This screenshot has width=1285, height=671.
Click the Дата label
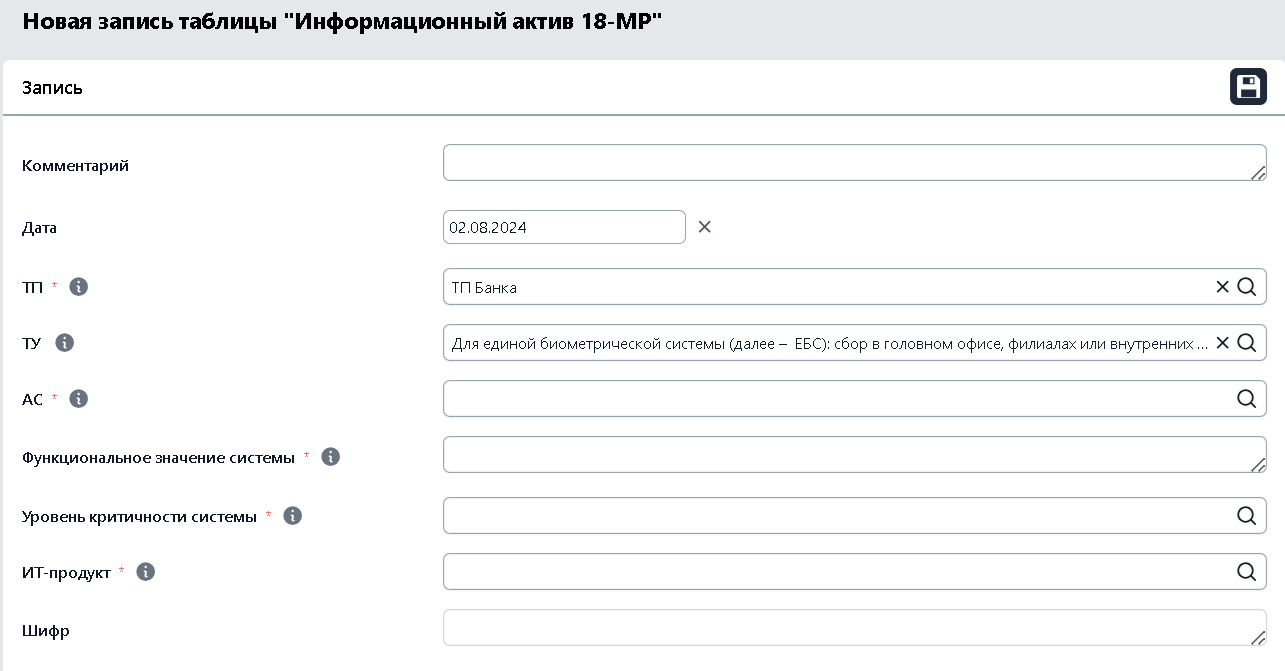pyautogui.click(x=40, y=228)
